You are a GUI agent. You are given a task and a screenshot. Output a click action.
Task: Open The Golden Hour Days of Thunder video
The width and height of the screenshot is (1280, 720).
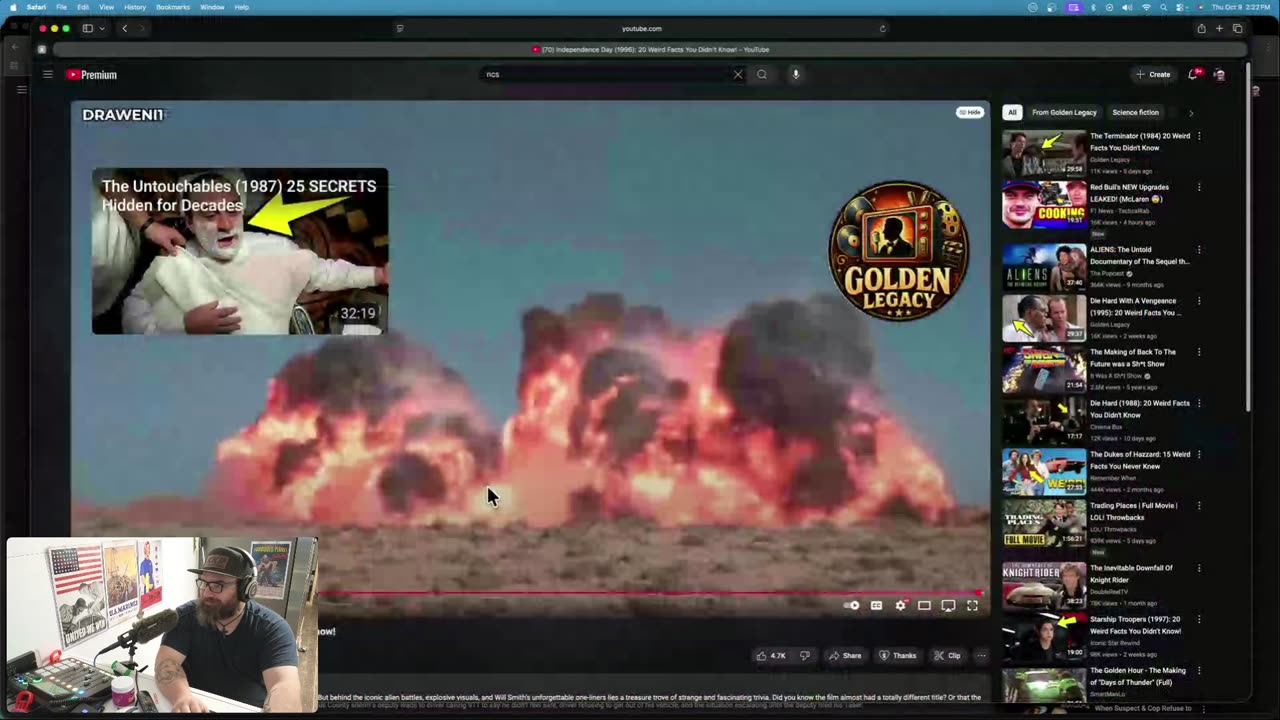(x=1138, y=676)
